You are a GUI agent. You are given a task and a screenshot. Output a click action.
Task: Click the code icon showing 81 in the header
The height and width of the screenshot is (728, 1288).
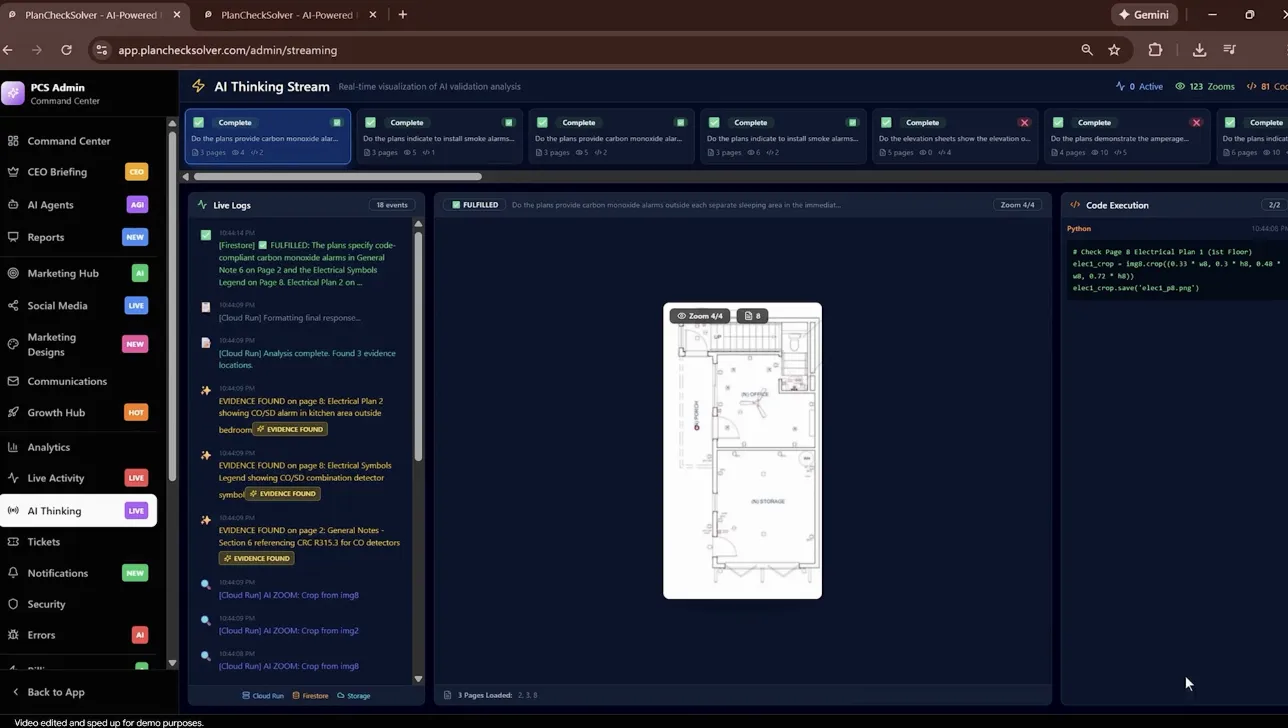pyautogui.click(x=1250, y=86)
